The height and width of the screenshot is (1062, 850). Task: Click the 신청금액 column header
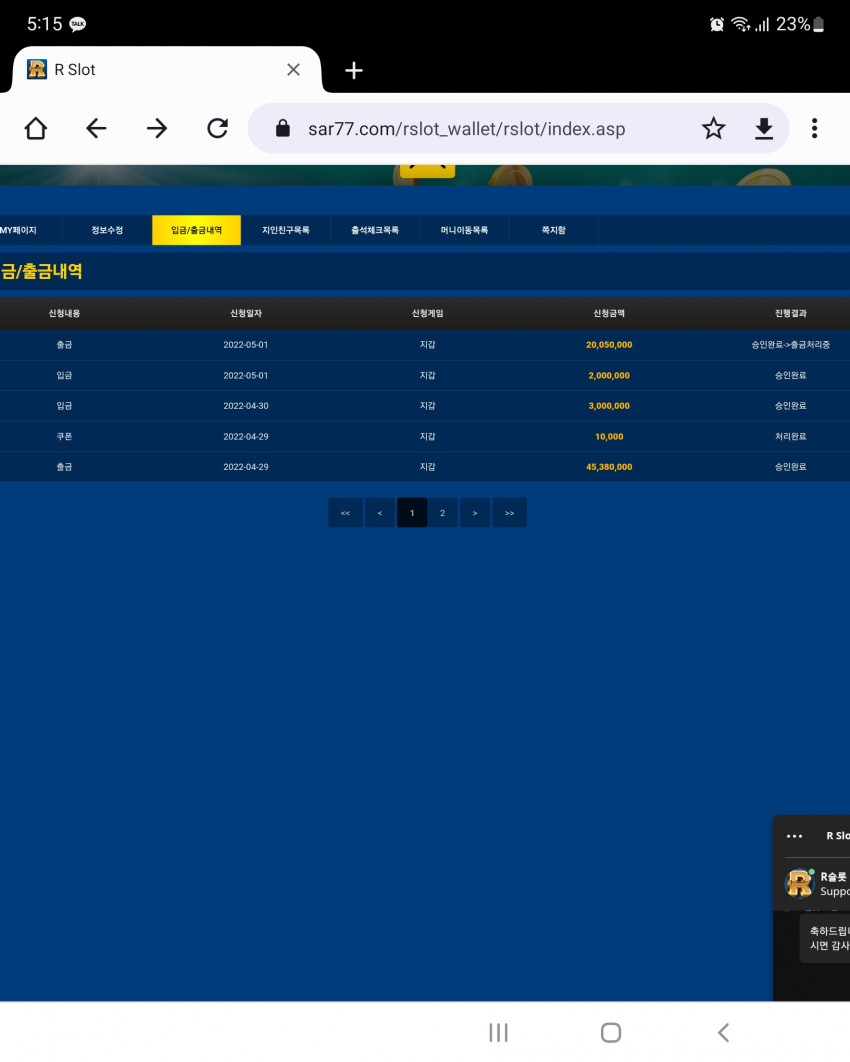609,313
